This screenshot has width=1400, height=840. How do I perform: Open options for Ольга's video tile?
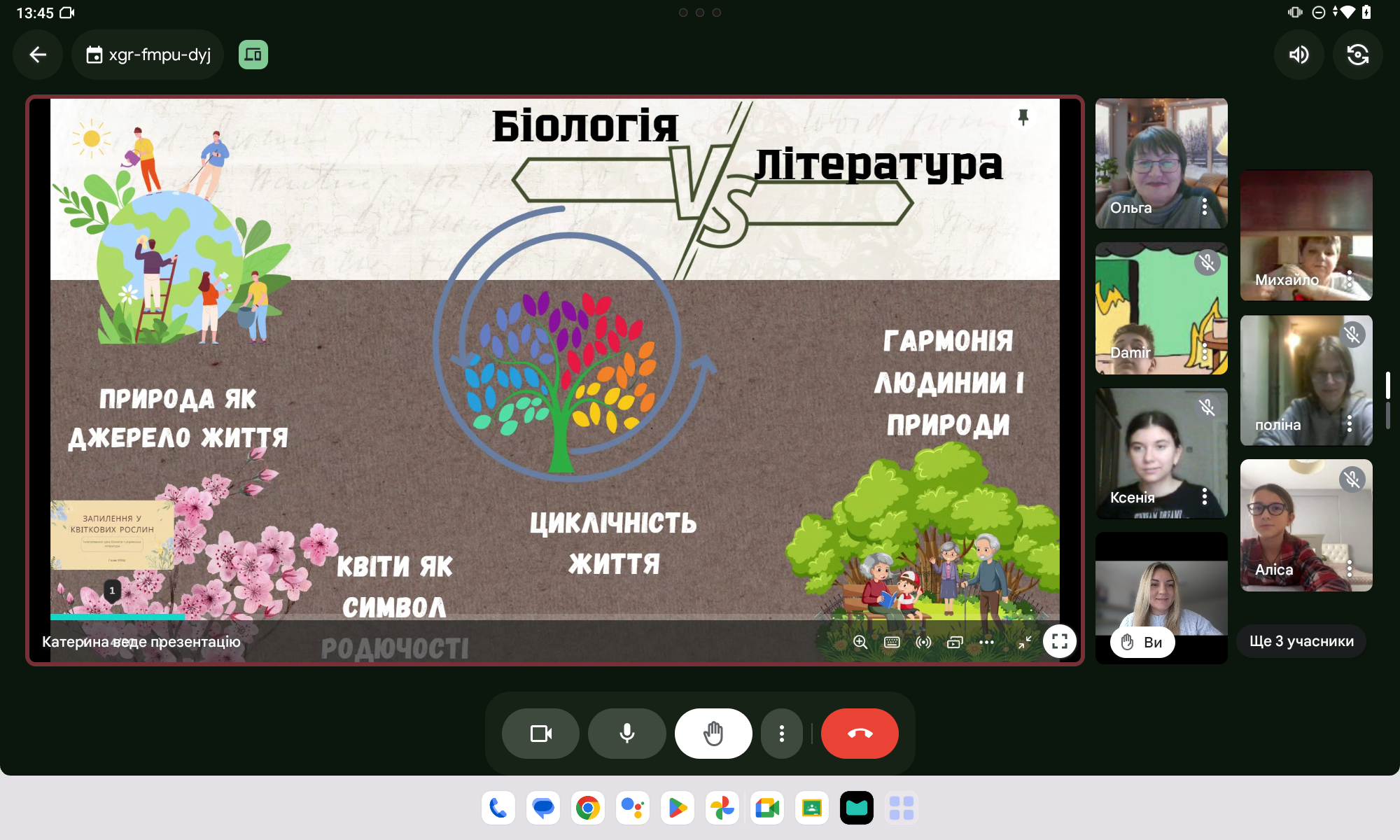click(1204, 206)
